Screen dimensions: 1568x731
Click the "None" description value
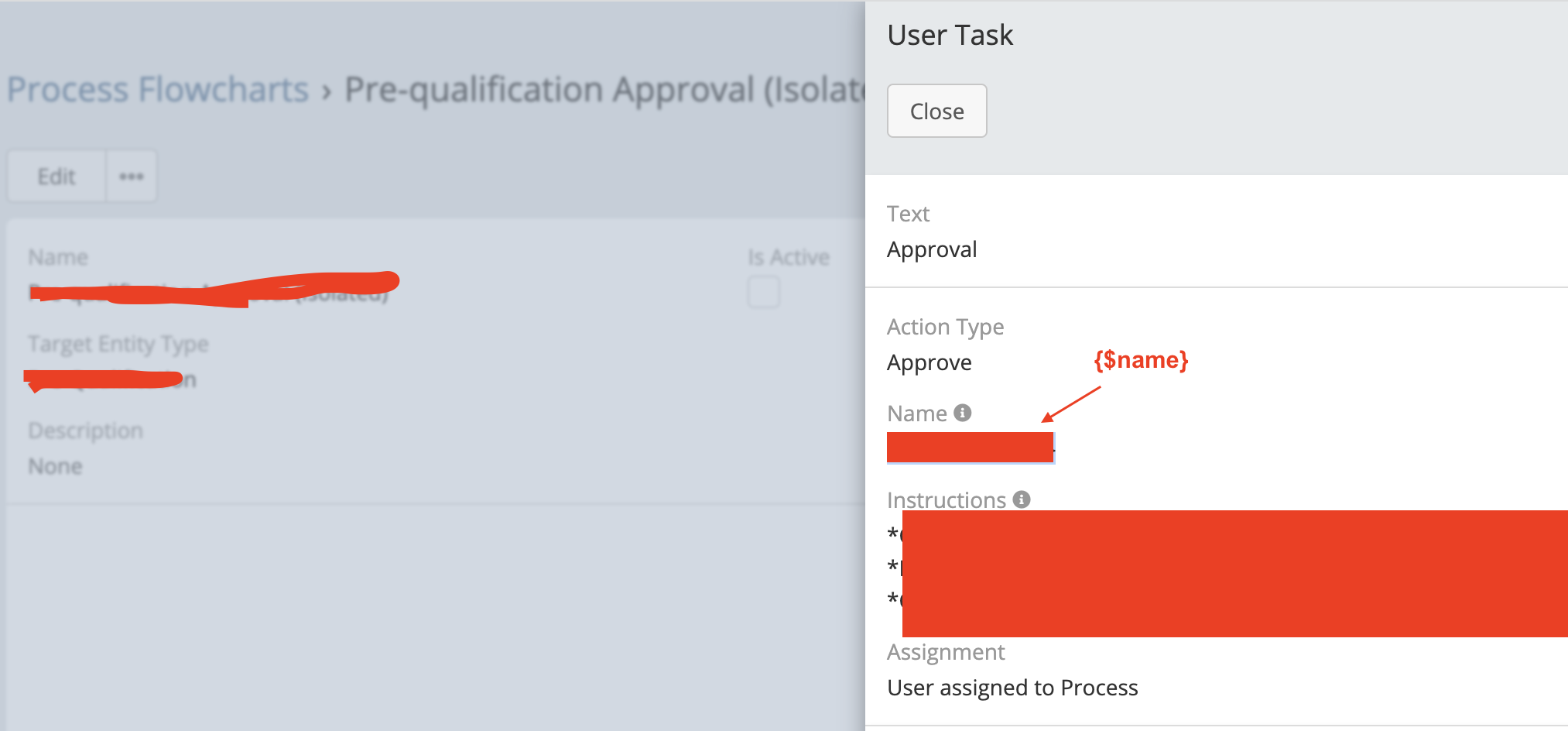[55, 466]
